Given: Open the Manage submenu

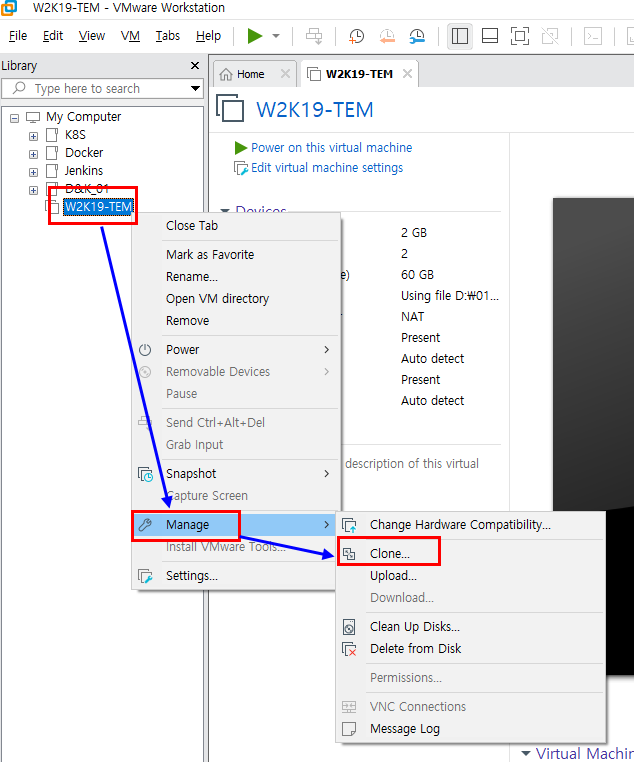Looking at the screenshot, I should point(236,525).
